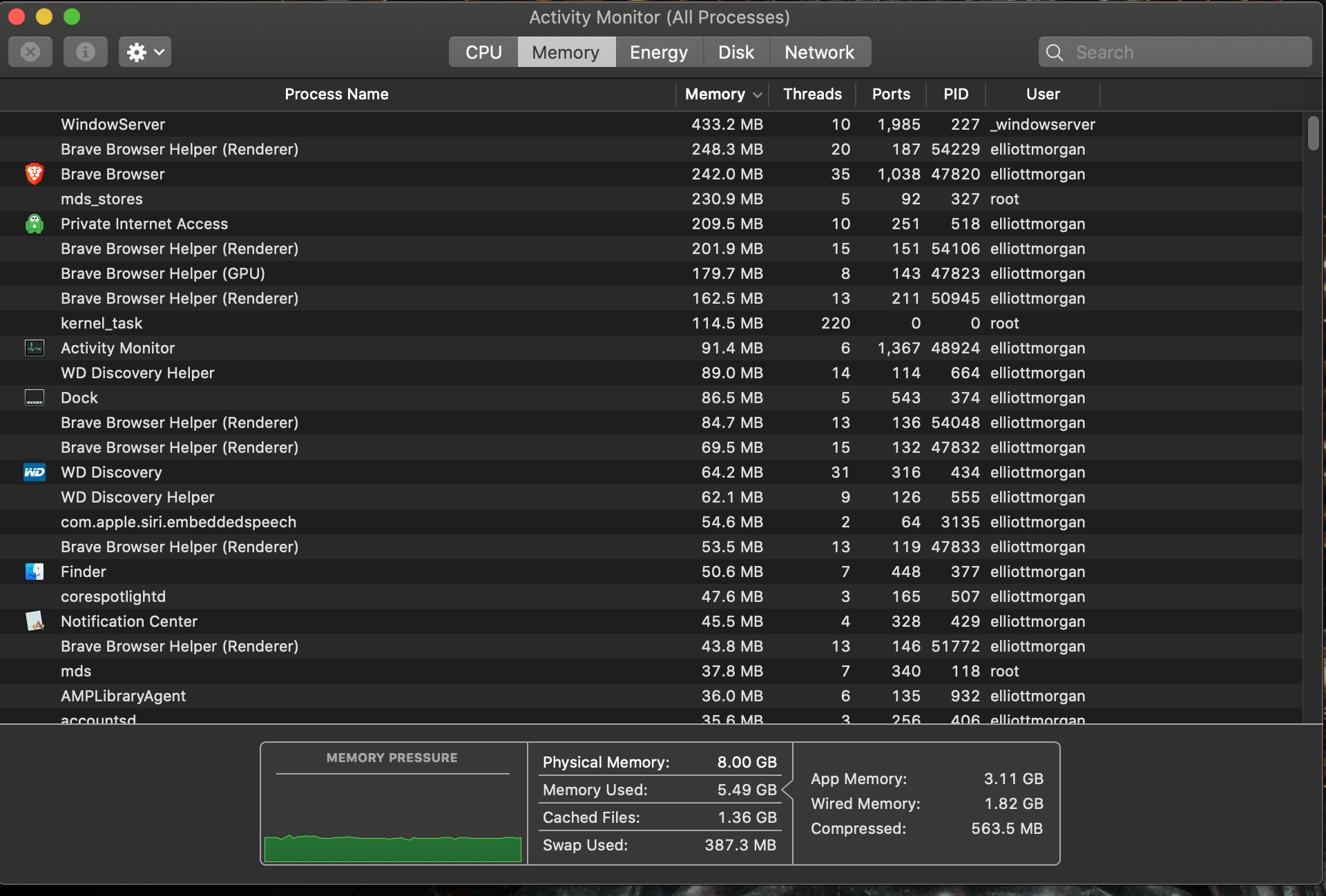Viewport: 1326px width, 896px height.
Task: Click the Brave Browser lion icon
Action: [x=35, y=174]
